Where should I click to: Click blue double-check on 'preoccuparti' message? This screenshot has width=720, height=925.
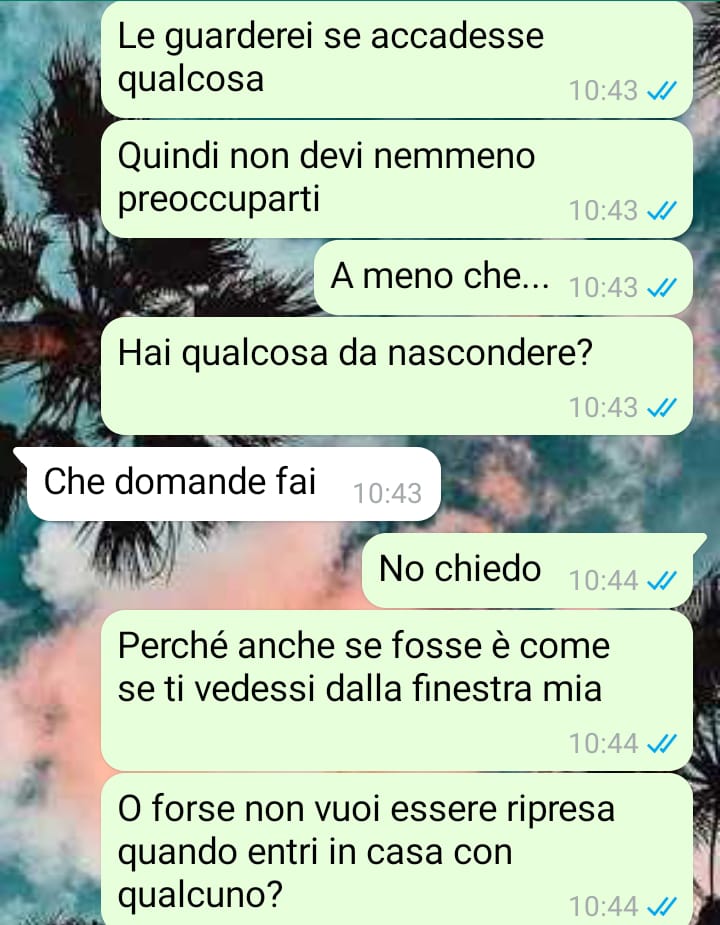(662, 211)
